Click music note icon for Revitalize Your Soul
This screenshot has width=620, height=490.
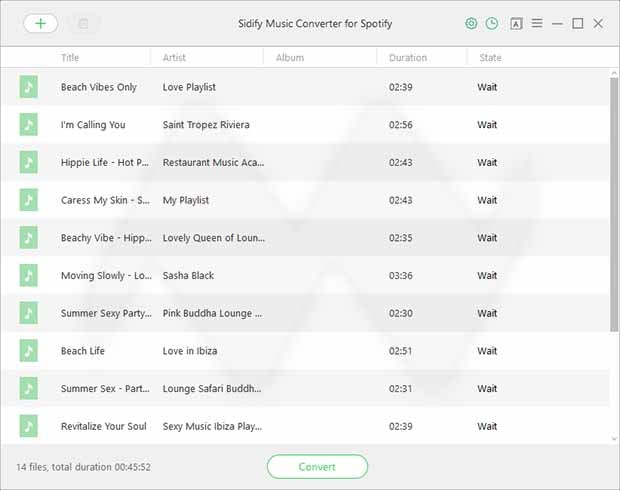[28, 426]
